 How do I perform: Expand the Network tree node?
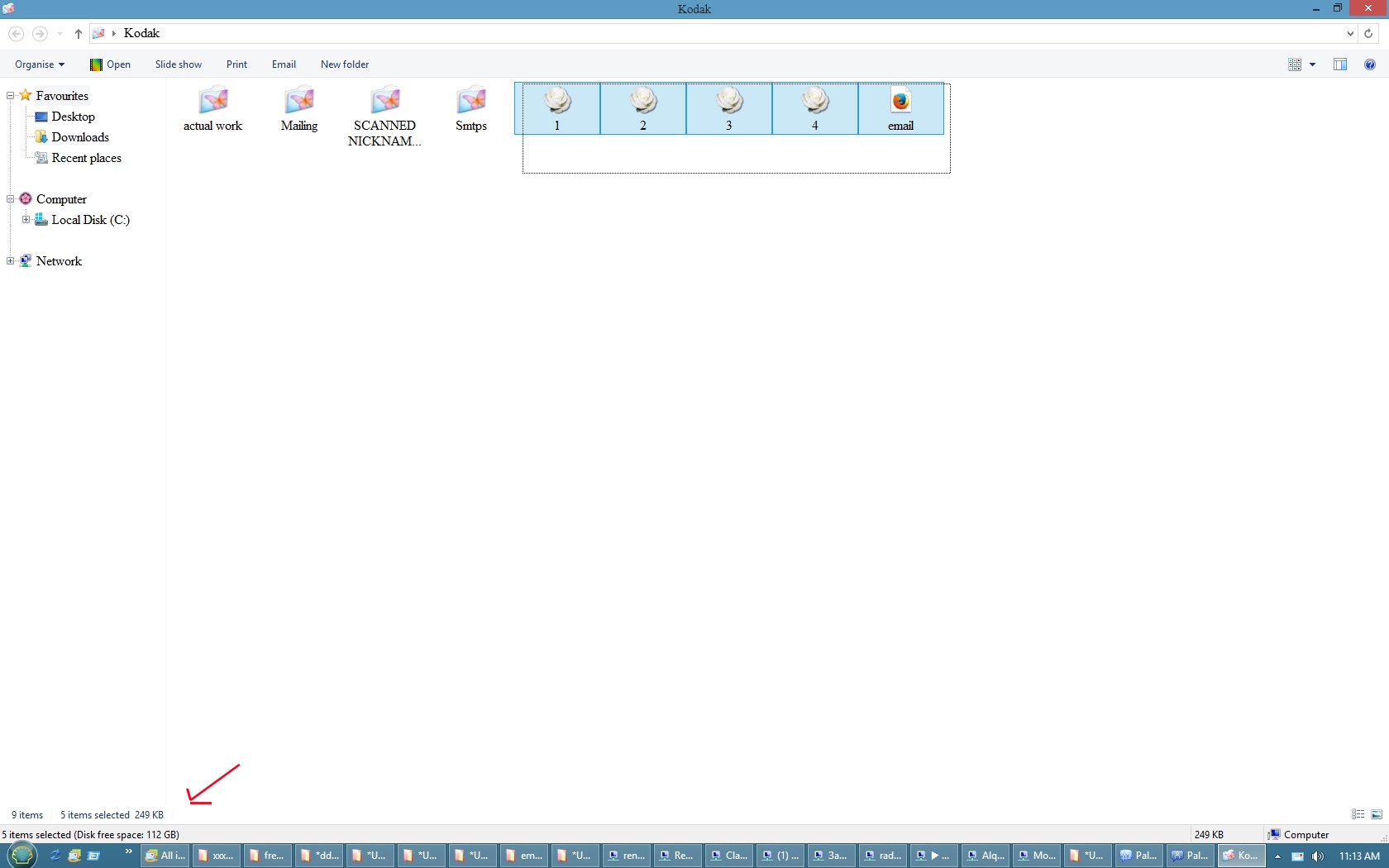[11, 261]
